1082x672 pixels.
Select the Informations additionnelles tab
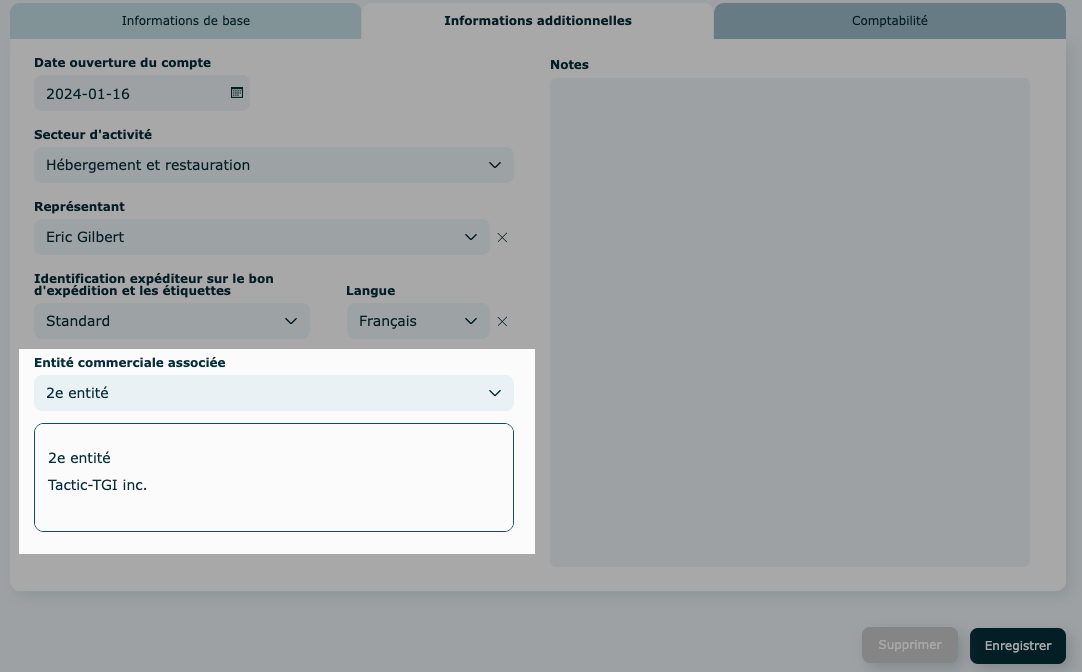pos(538,21)
